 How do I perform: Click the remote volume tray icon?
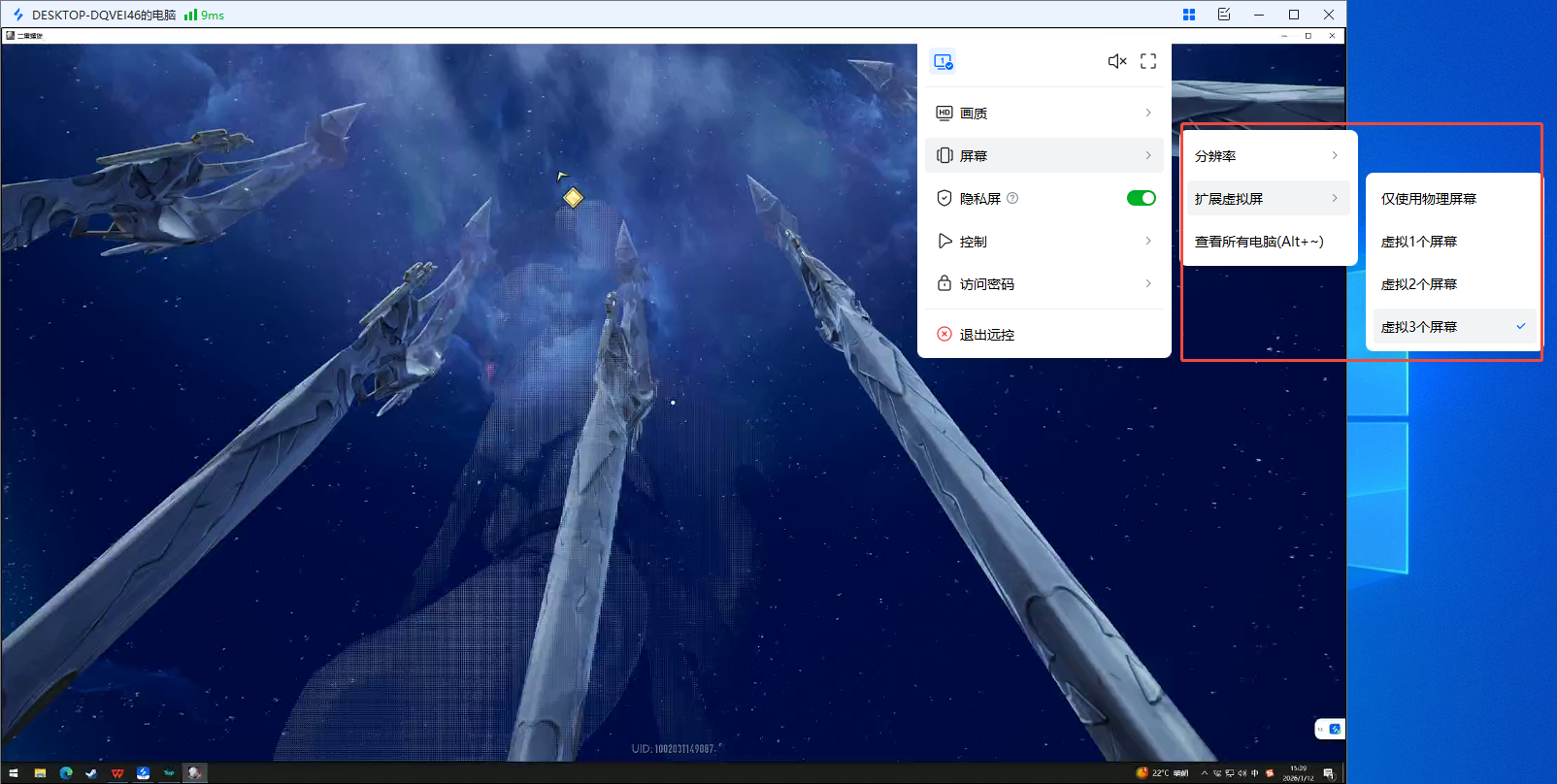tap(1242, 773)
